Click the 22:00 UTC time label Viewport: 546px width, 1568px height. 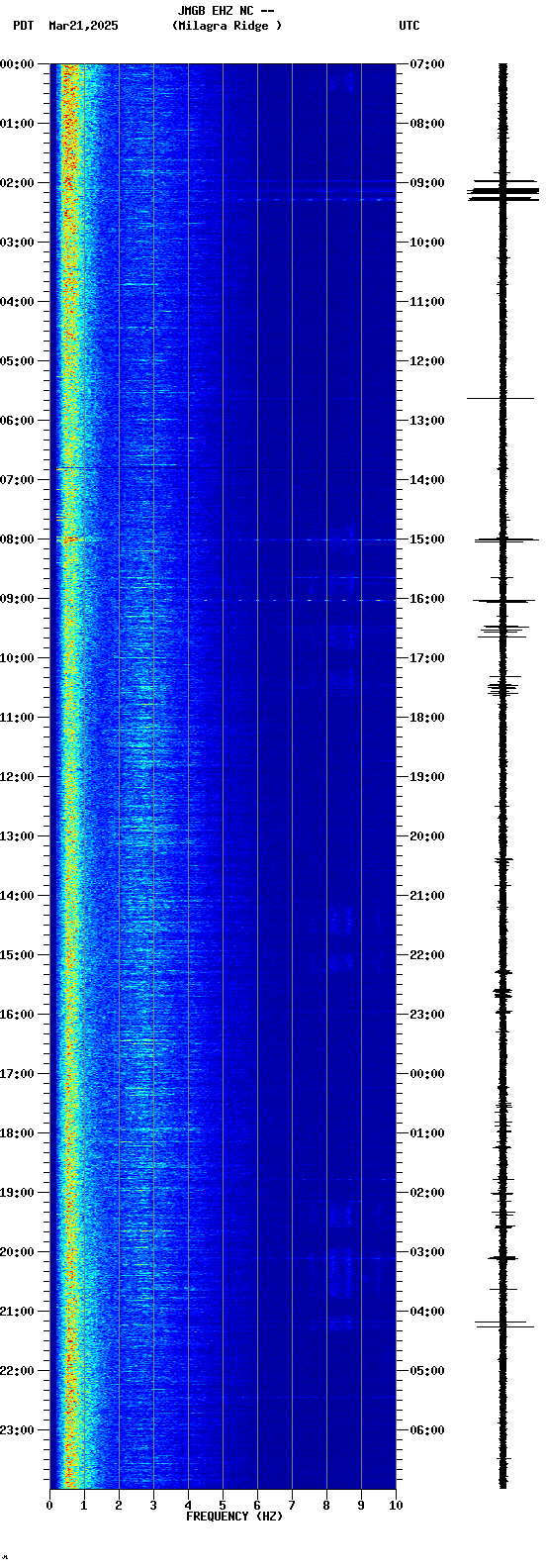click(427, 955)
